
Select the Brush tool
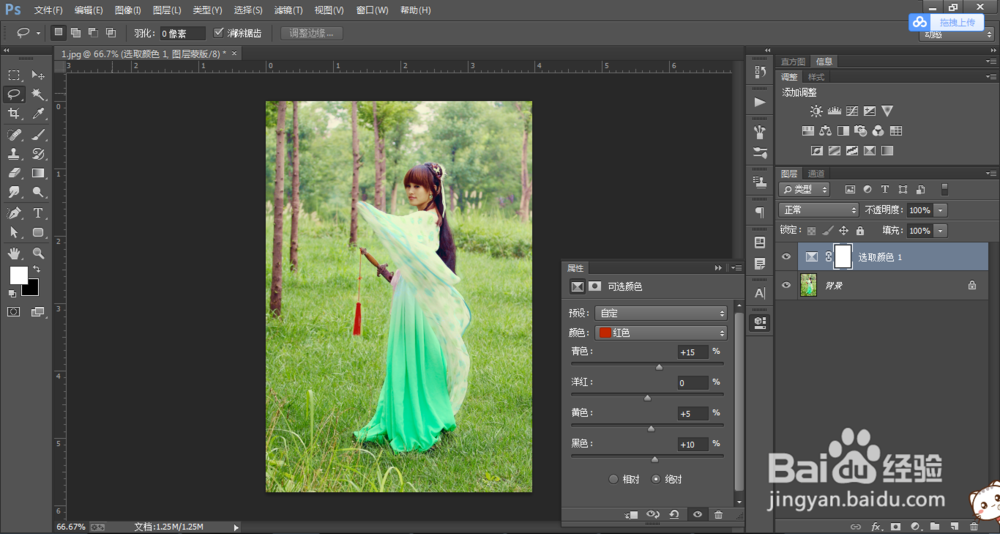(x=38, y=135)
